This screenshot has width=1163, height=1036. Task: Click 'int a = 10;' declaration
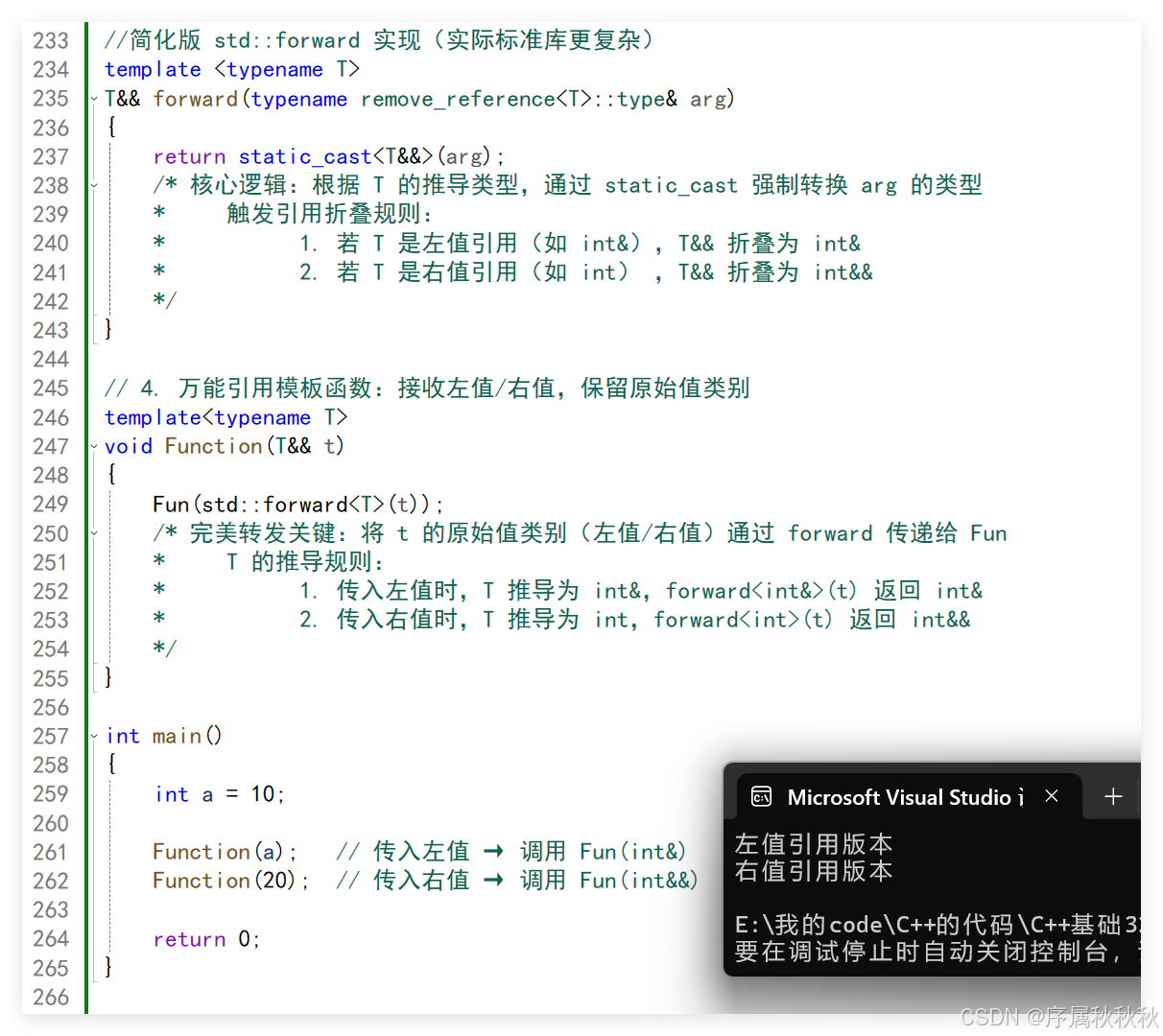pyautogui.click(x=220, y=794)
